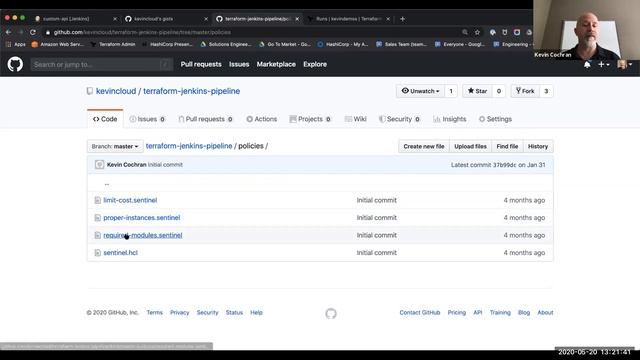Screen dimensions: 640x360
Task: Click file icon beside proper-instances.sentinel
Action: [98, 218]
